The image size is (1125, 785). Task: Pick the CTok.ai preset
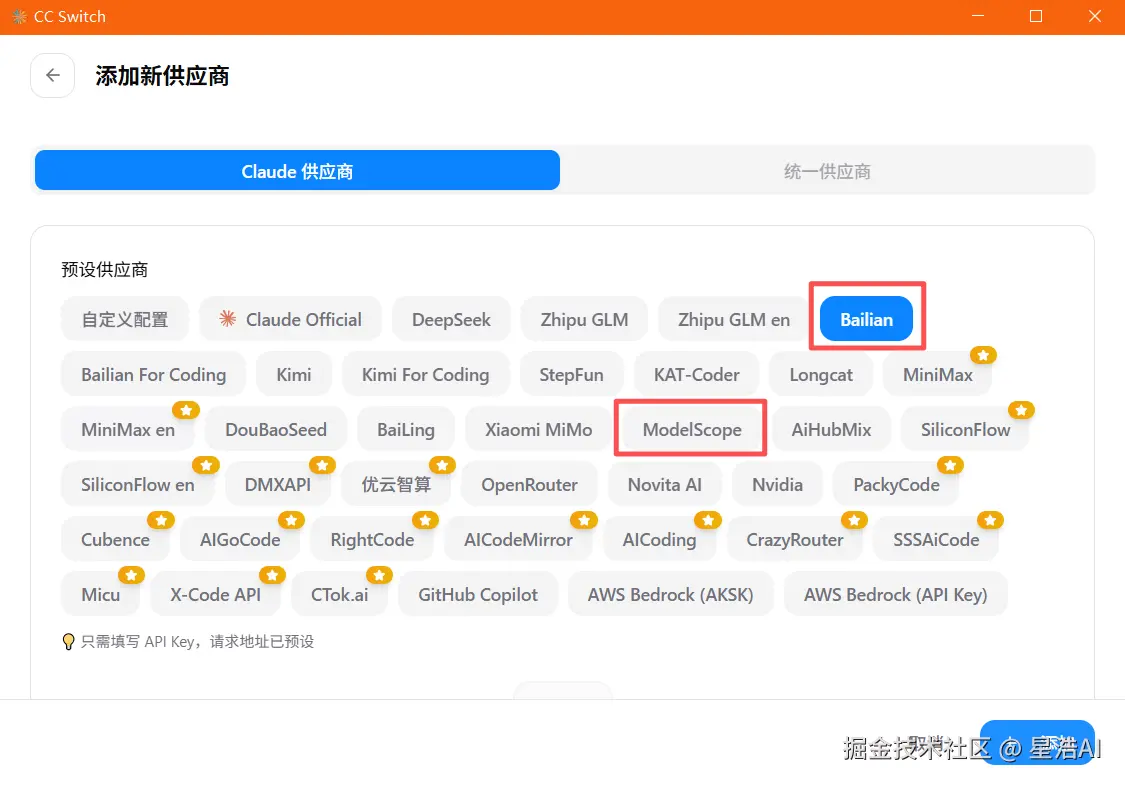(339, 595)
